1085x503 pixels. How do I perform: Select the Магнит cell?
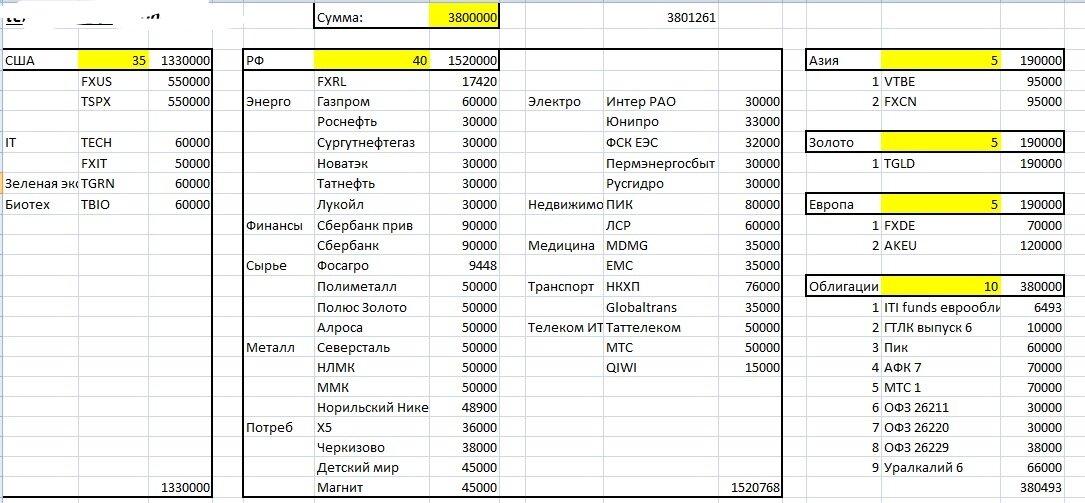tap(372, 488)
